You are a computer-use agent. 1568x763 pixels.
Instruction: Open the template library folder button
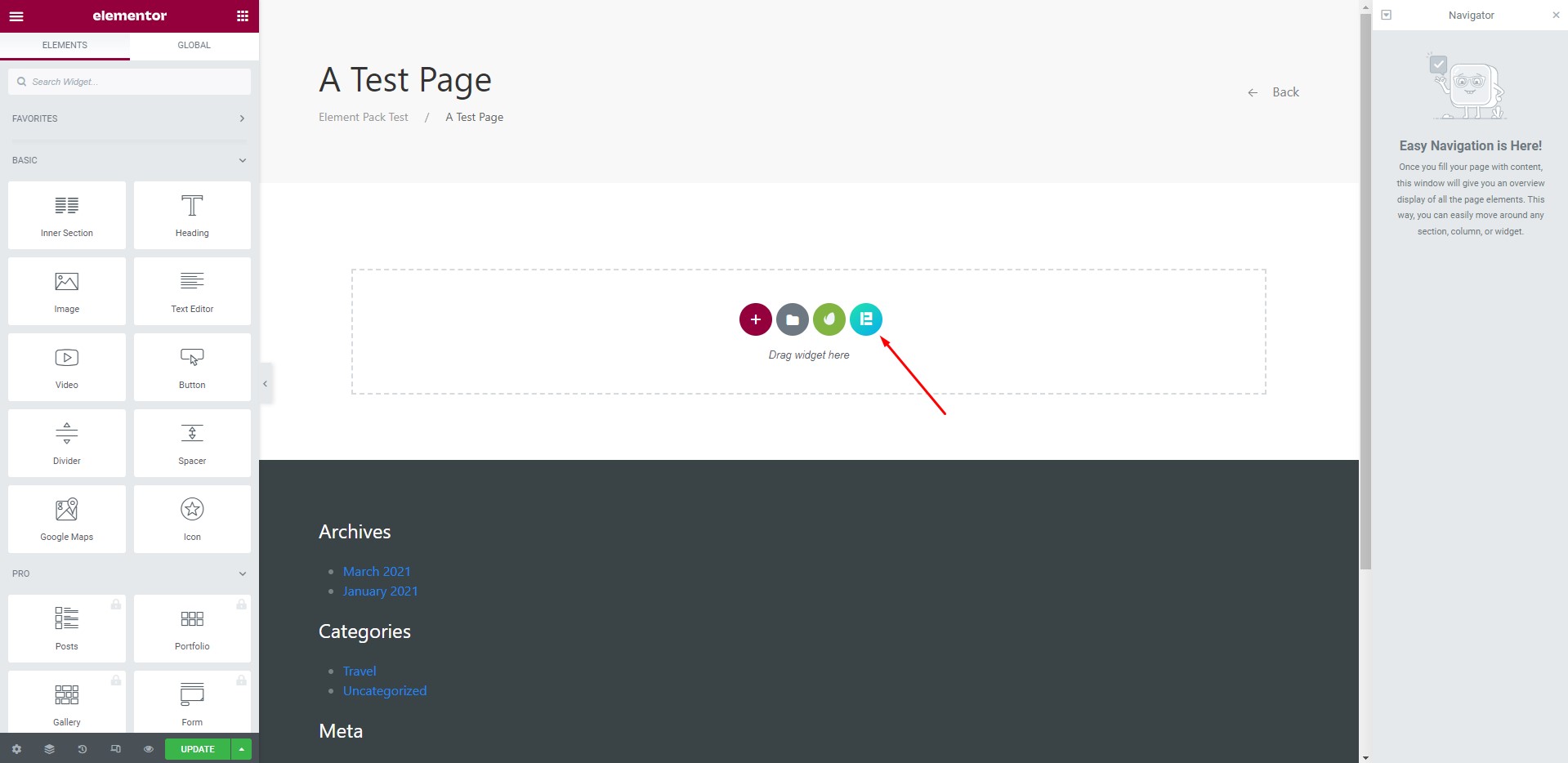coord(792,319)
